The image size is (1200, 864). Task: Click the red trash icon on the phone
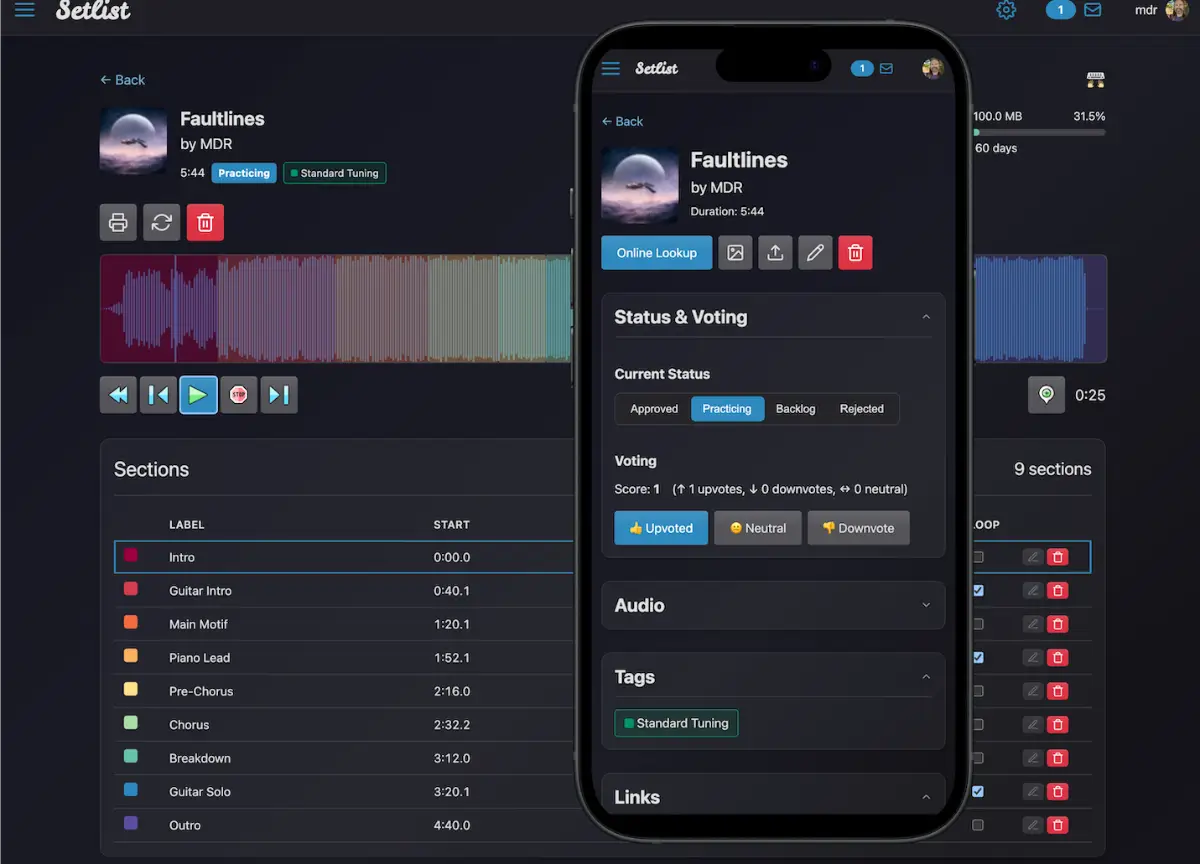click(x=855, y=253)
